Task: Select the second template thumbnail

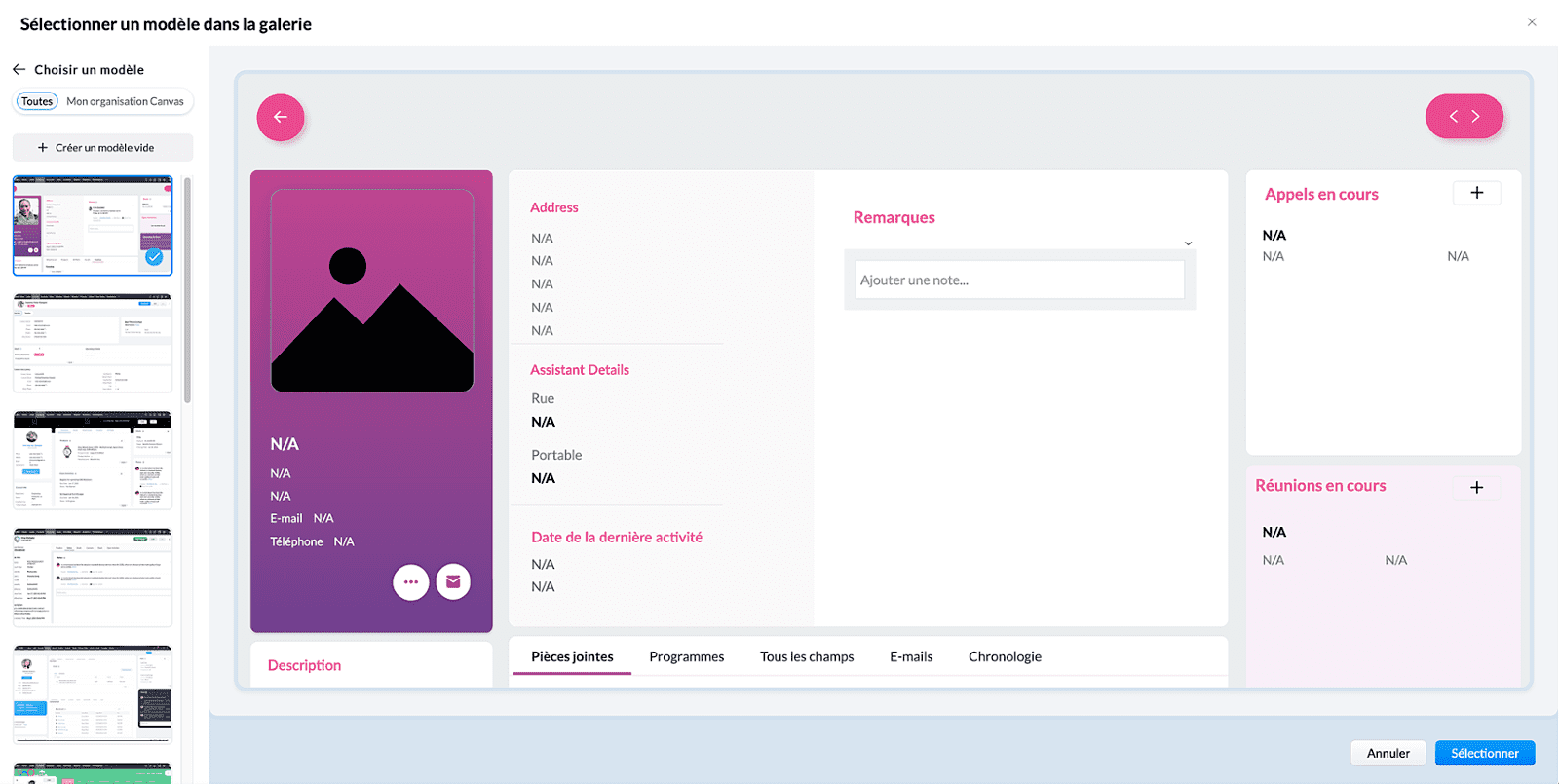Action: click(93, 343)
